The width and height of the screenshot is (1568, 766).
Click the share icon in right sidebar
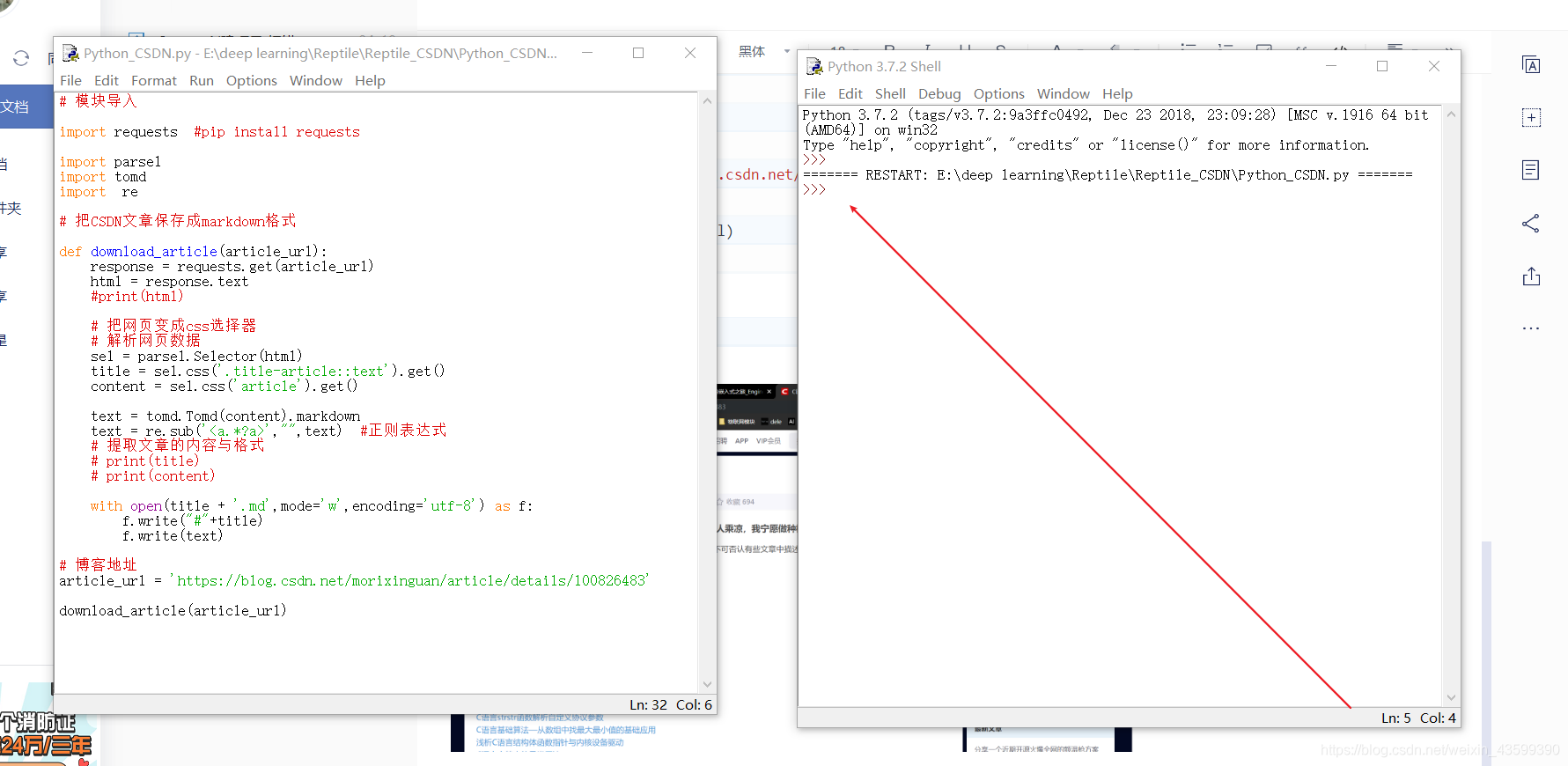point(1531,223)
